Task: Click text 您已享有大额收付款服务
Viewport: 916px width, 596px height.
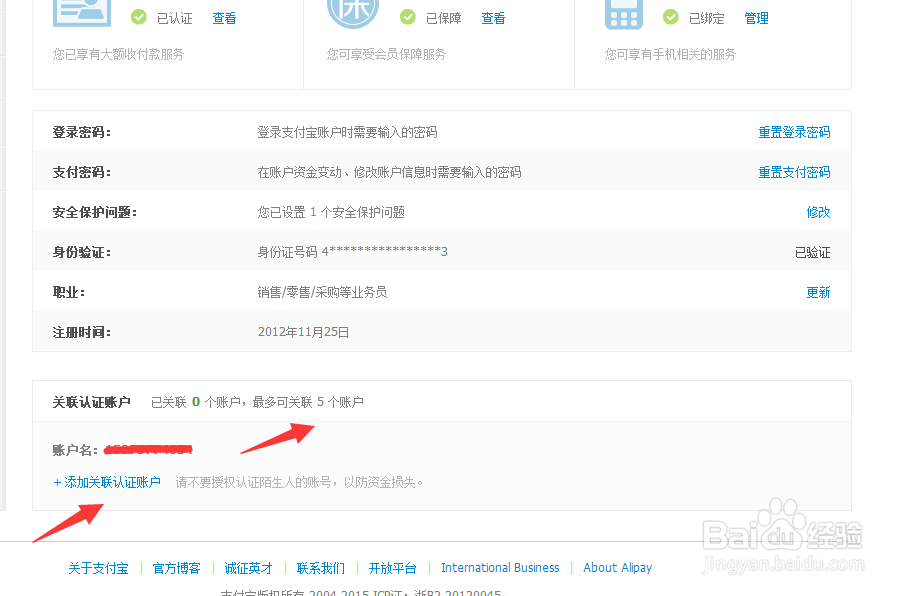Action: coord(118,54)
